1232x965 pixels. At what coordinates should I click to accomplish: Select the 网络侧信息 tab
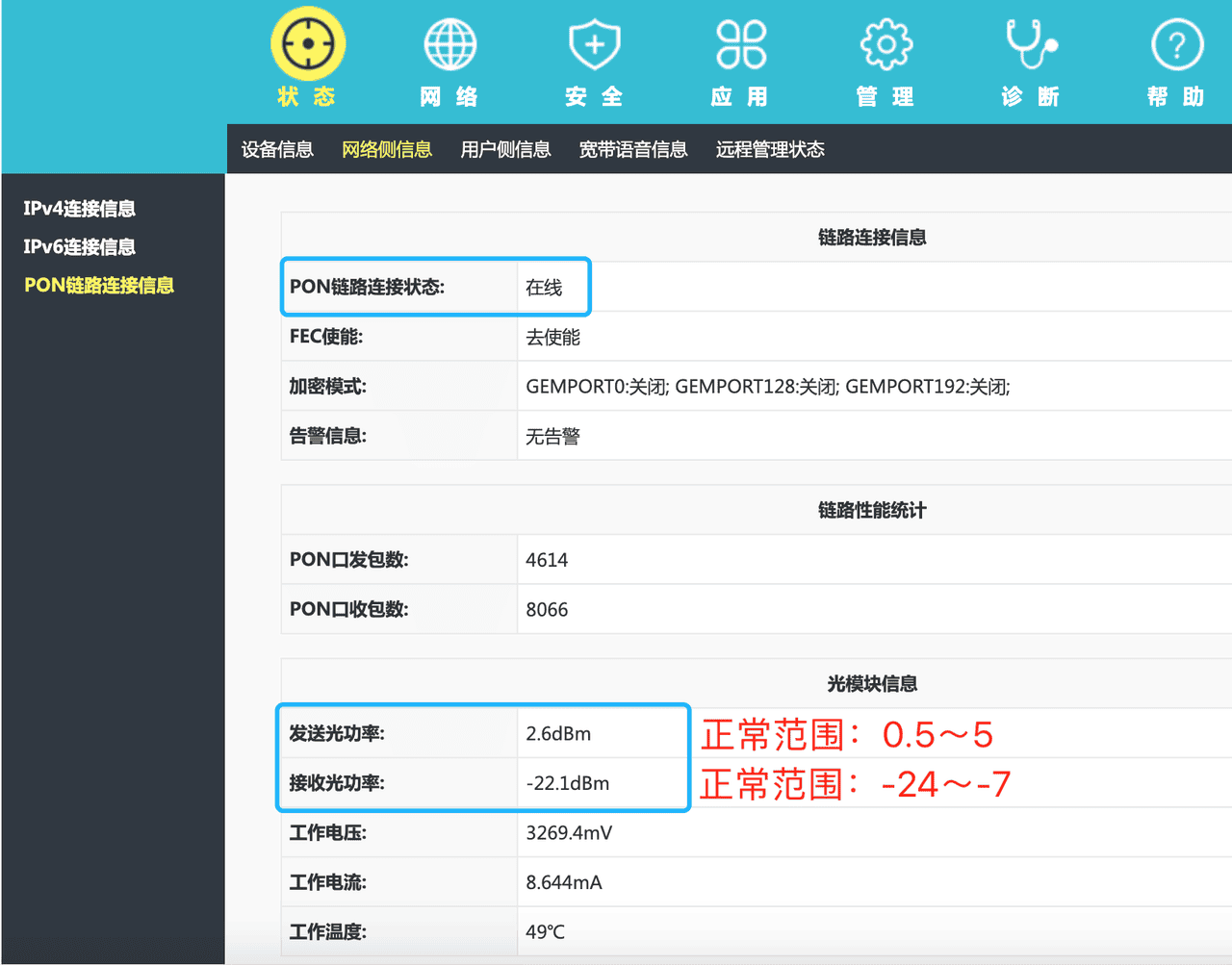tap(386, 149)
